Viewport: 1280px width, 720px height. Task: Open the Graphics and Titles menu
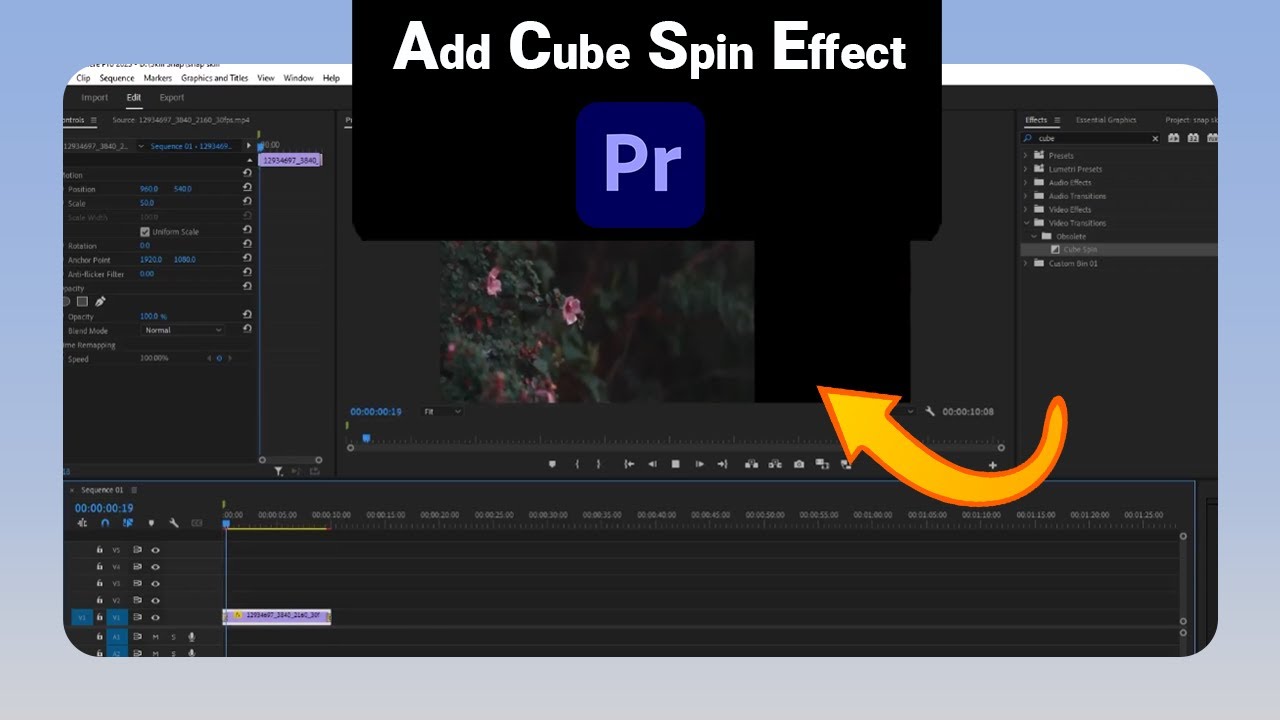point(215,78)
